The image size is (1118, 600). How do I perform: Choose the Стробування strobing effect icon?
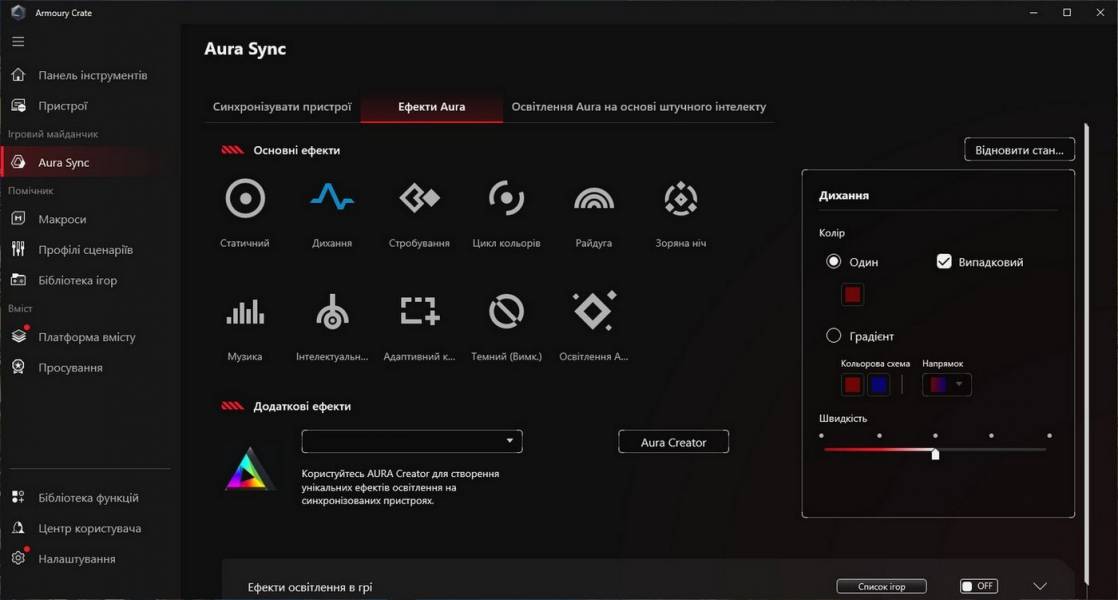[419, 198]
